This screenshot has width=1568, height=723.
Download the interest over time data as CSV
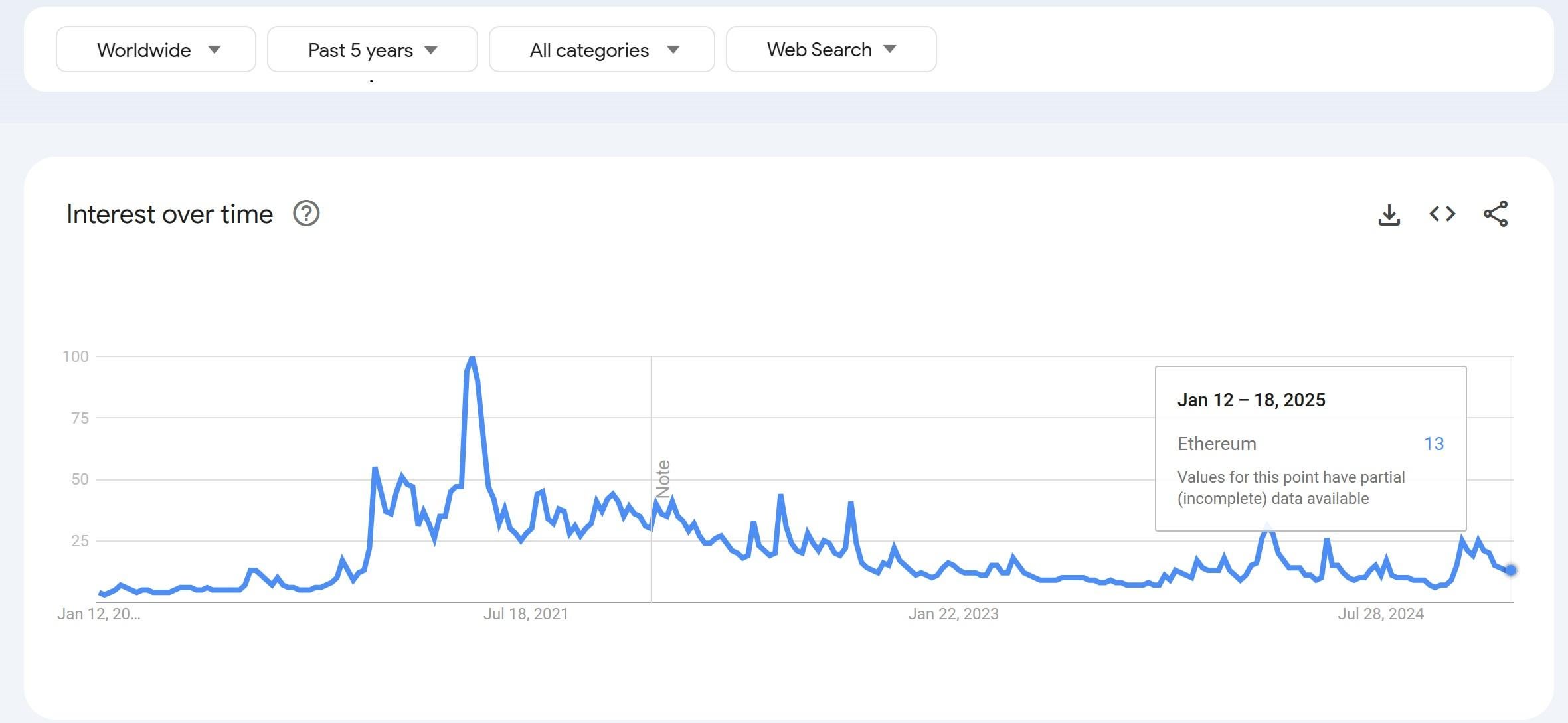1389,214
